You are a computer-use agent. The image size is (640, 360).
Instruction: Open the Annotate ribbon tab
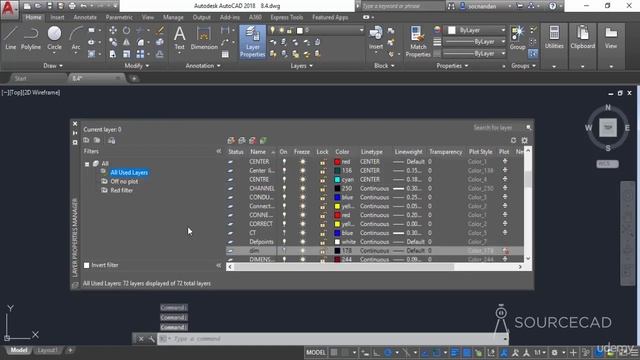pyautogui.click(x=85, y=17)
